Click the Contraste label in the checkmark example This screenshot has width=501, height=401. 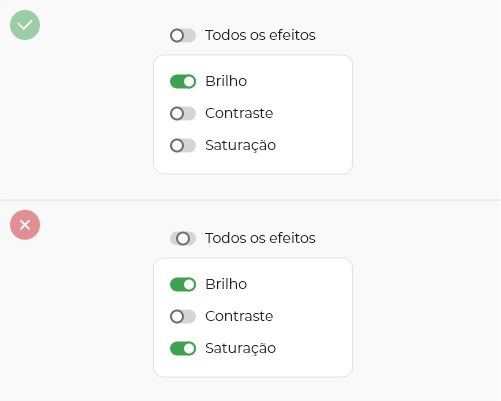(239, 113)
